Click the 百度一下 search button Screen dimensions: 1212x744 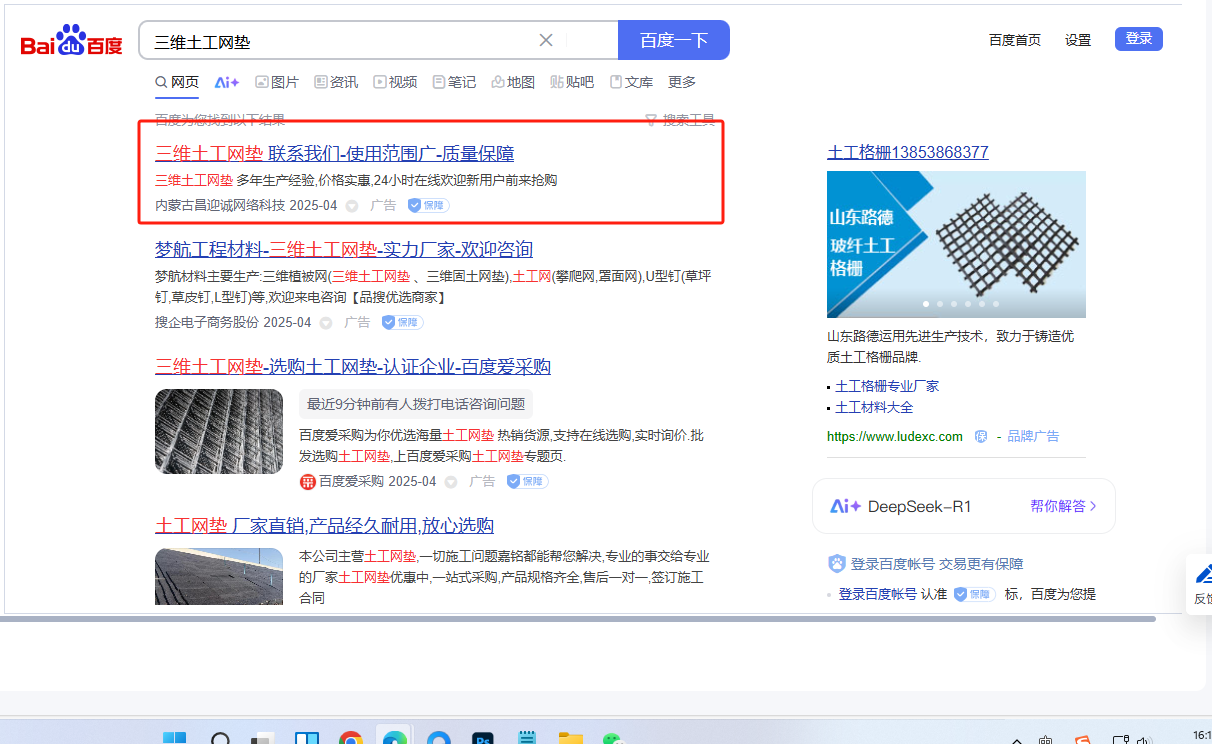674,40
